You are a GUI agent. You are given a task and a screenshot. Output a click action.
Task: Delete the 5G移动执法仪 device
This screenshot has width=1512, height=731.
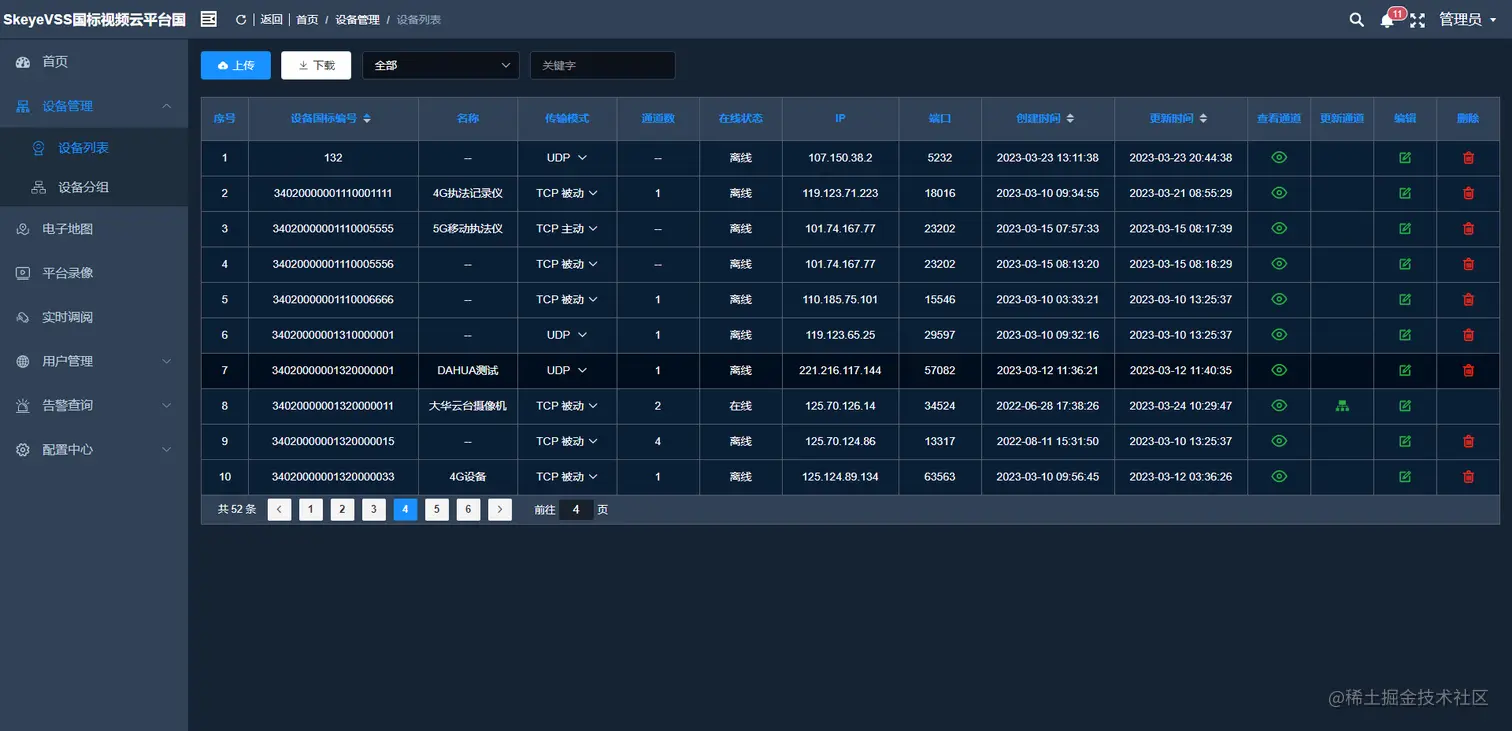coord(1468,228)
